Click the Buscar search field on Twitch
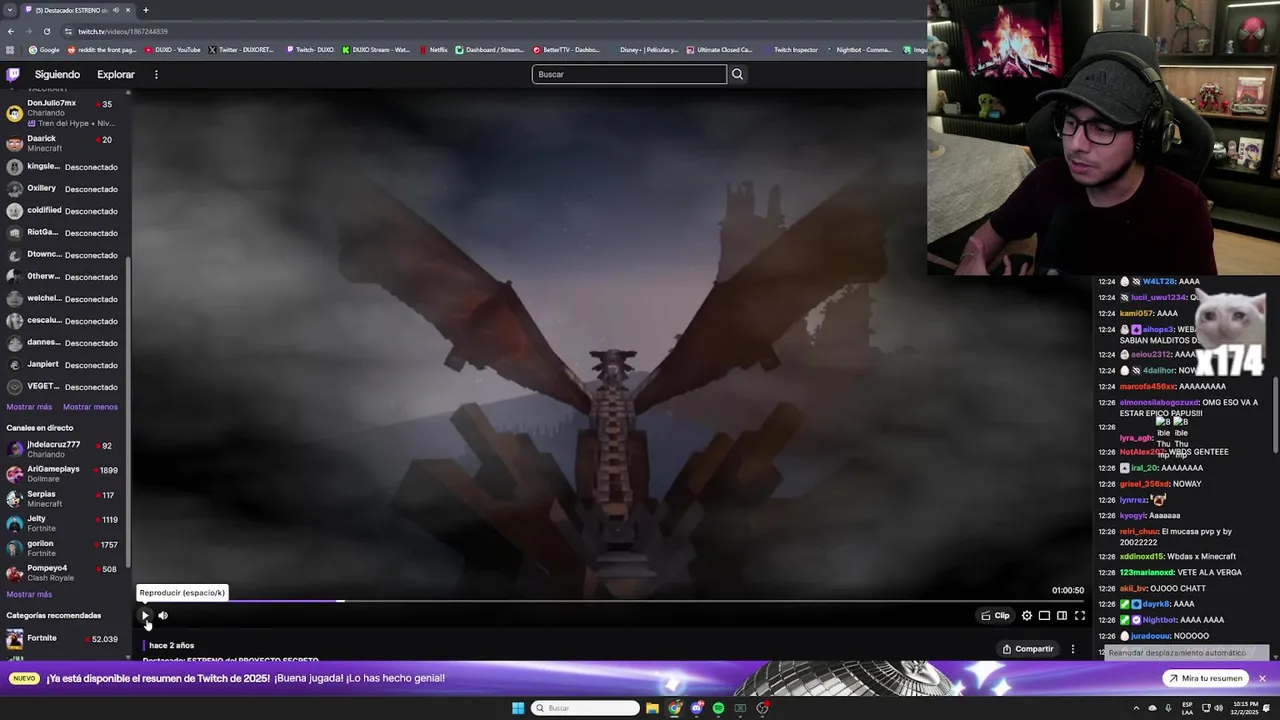The image size is (1280, 720). (x=629, y=74)
